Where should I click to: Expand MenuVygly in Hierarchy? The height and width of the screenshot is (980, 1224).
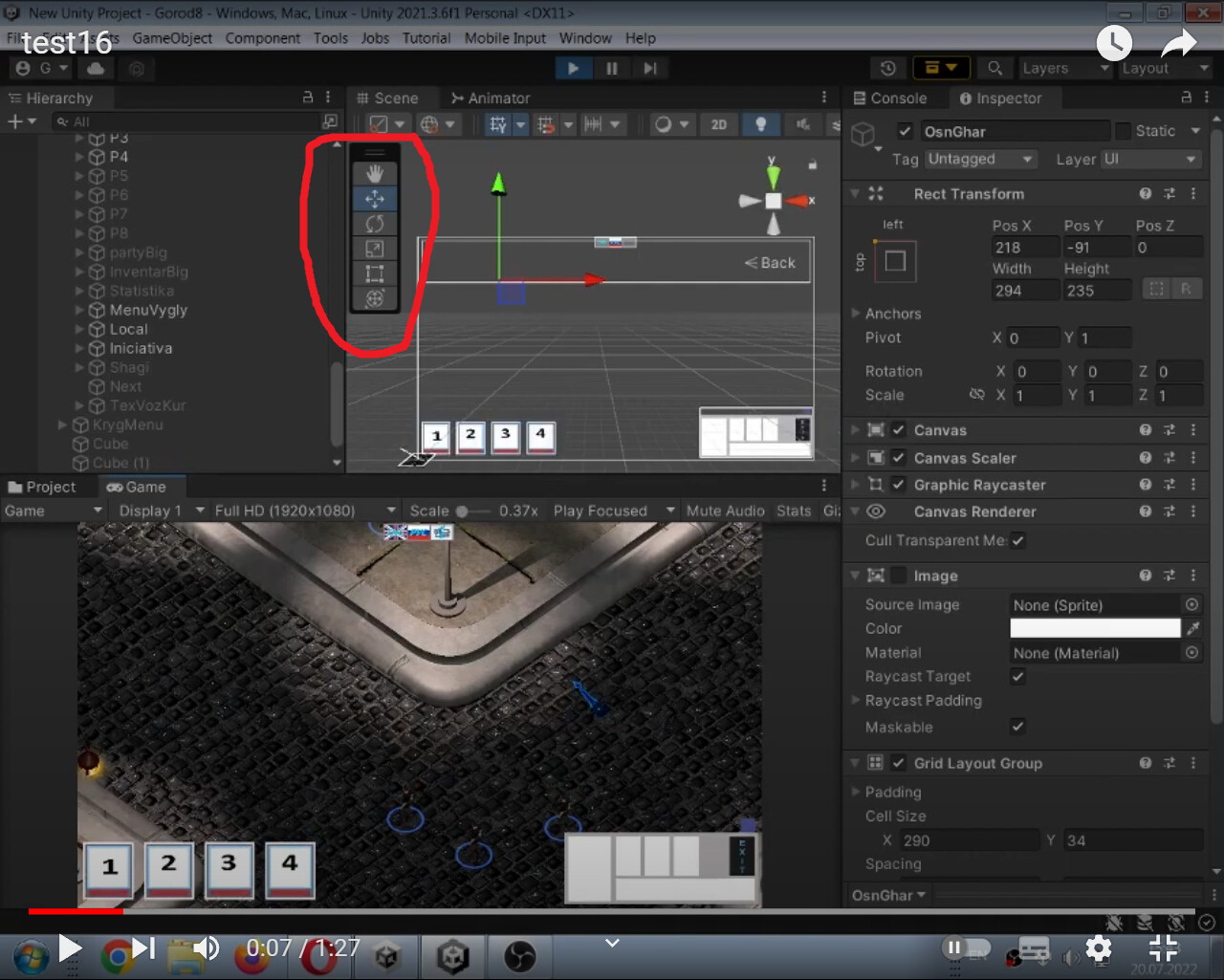(x=79, y=310)
